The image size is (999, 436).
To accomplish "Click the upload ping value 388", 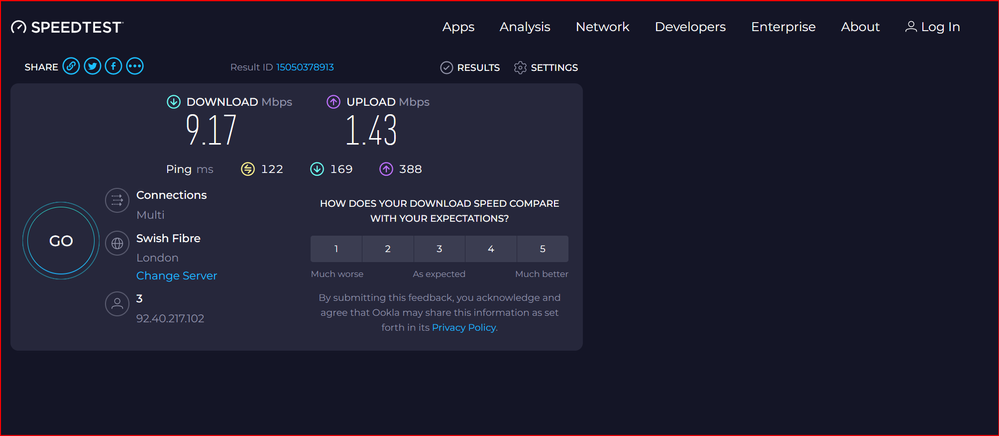I will point(410,169).
